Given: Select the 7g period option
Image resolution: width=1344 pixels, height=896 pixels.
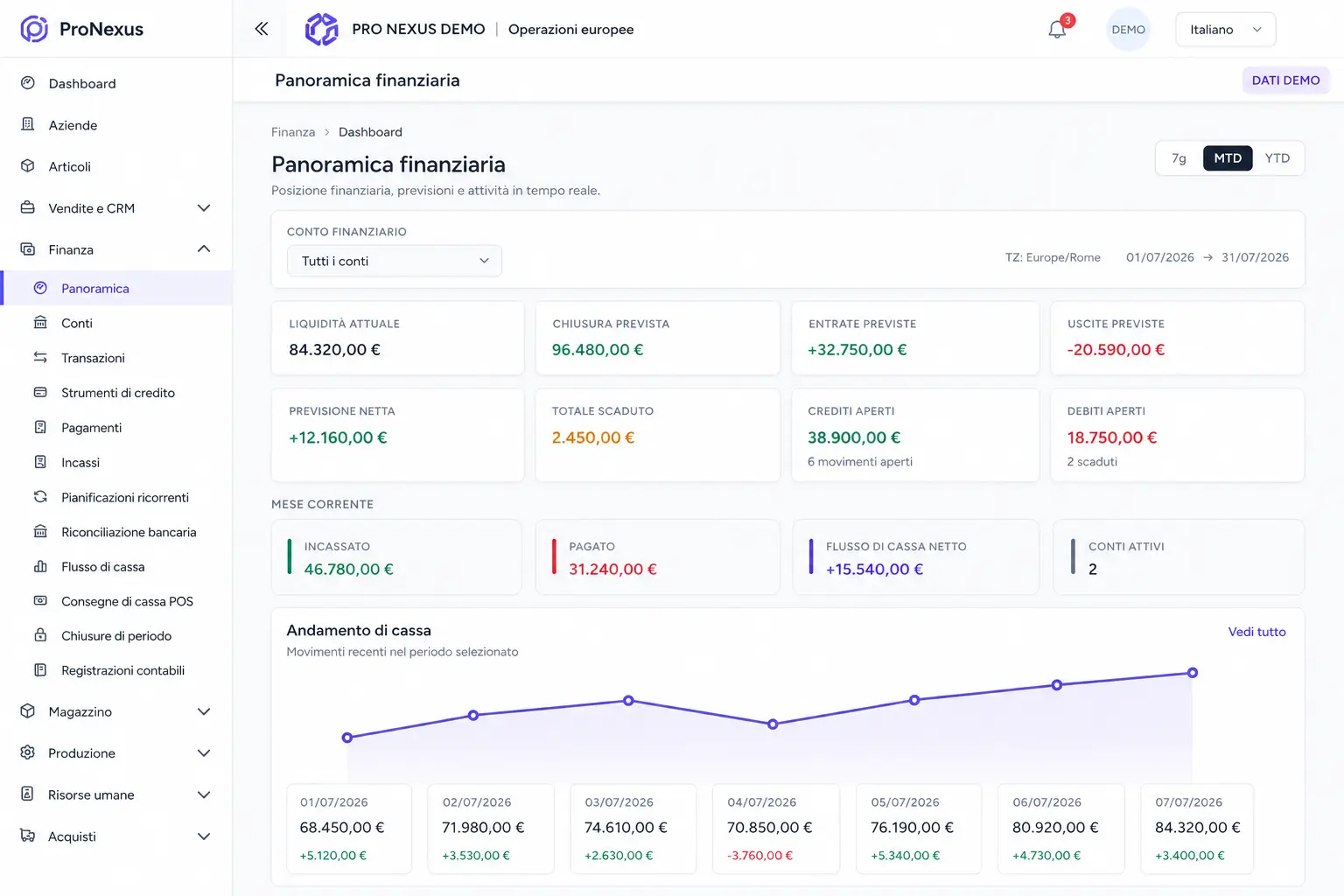Looking at the screenshot, I should click(1179, 158).
